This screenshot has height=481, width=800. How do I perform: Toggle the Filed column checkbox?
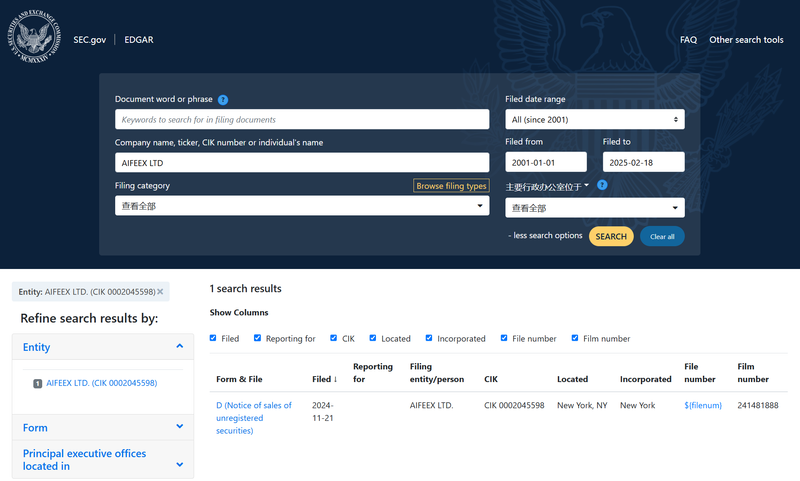pyautogui.click(x=213, y=338)
